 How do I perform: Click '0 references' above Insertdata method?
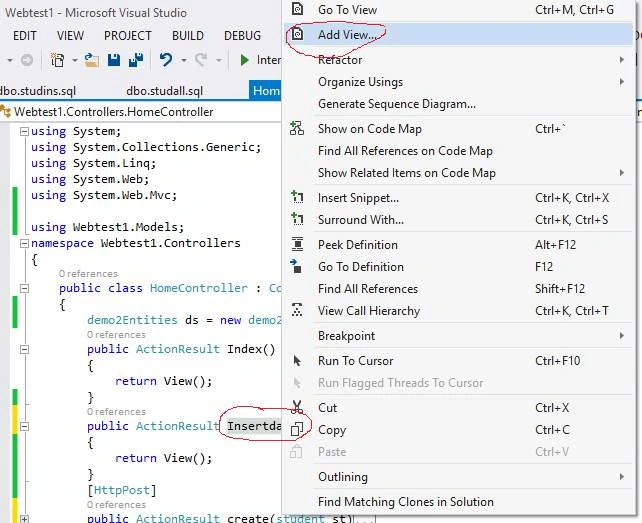point(116,412)
